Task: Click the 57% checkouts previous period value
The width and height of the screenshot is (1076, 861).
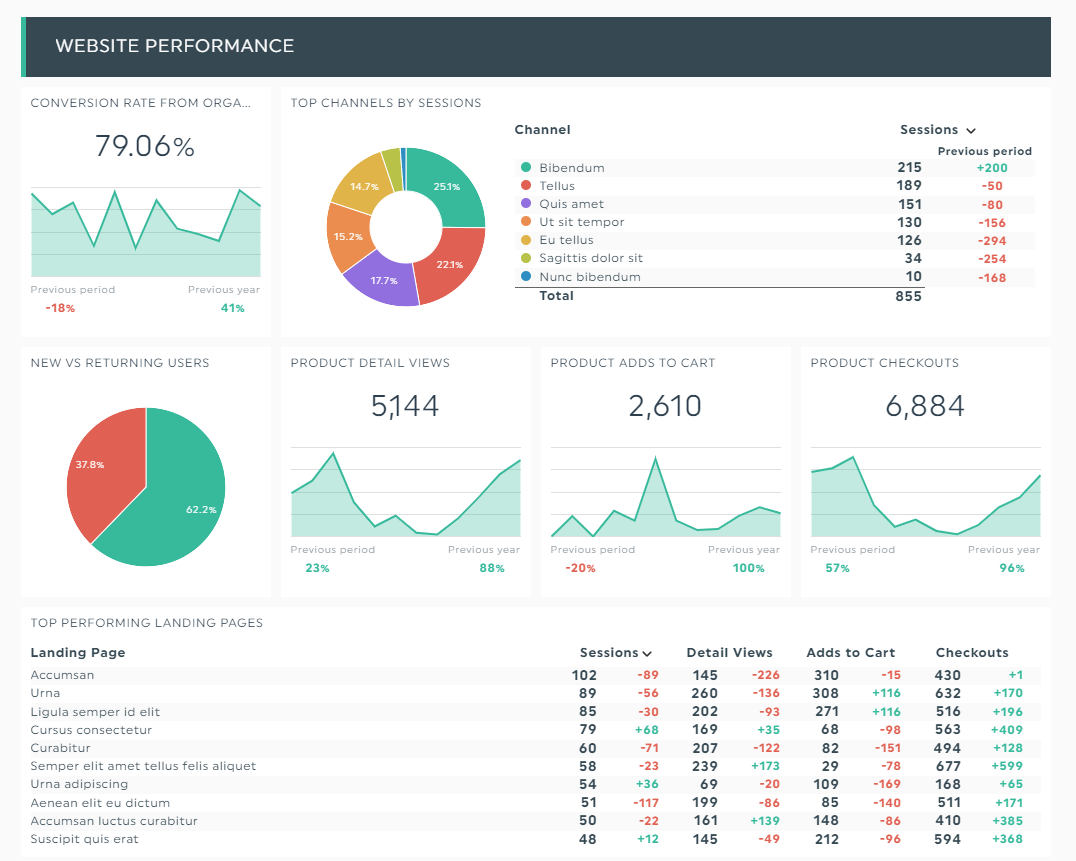Action: click(x=837, y=568)
